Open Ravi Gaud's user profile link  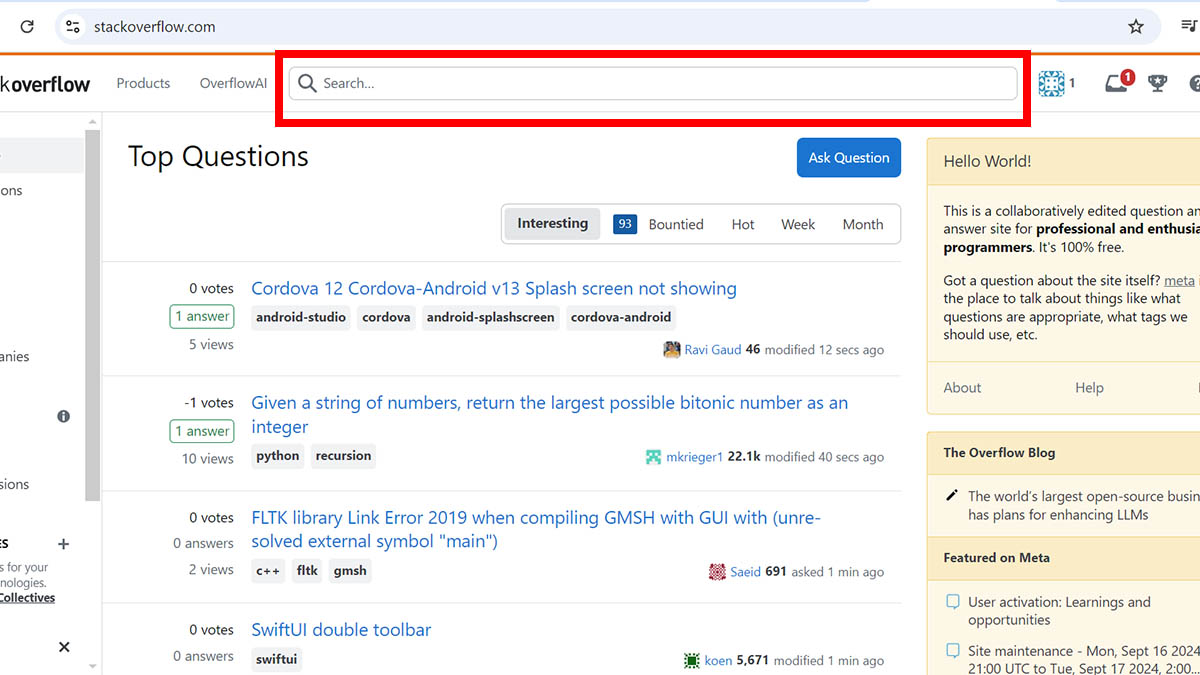pyautogui.click(x=713, y=350)
